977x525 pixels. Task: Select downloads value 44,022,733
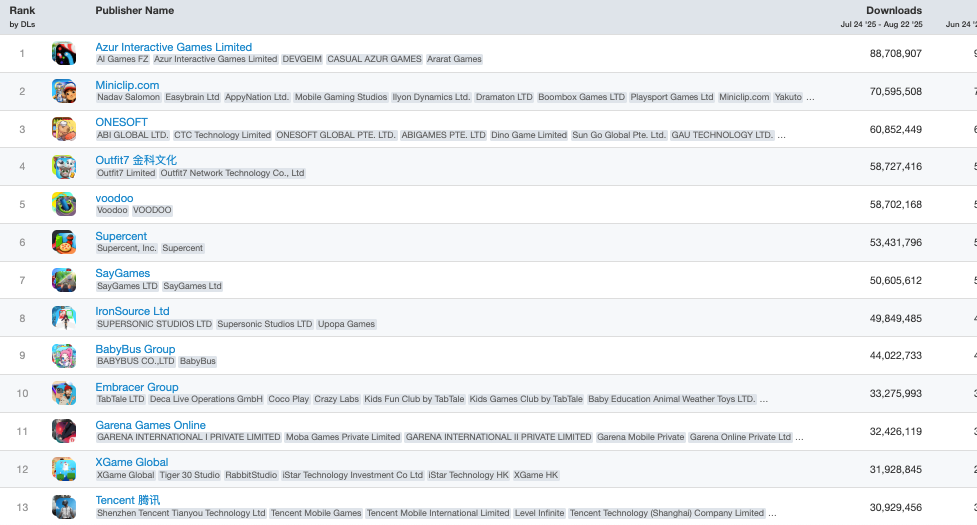pos(896,356)
